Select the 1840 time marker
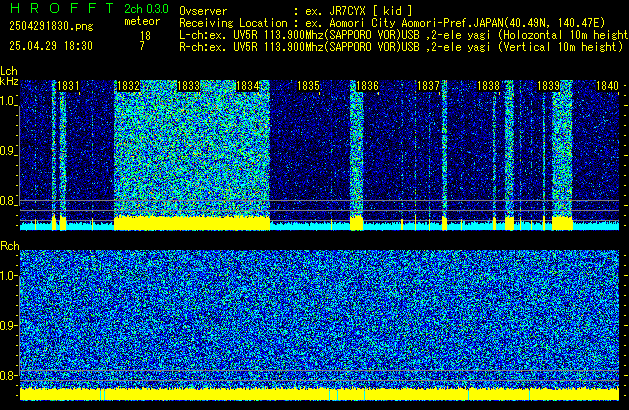 pyautogui.click(x=607, y=86)
